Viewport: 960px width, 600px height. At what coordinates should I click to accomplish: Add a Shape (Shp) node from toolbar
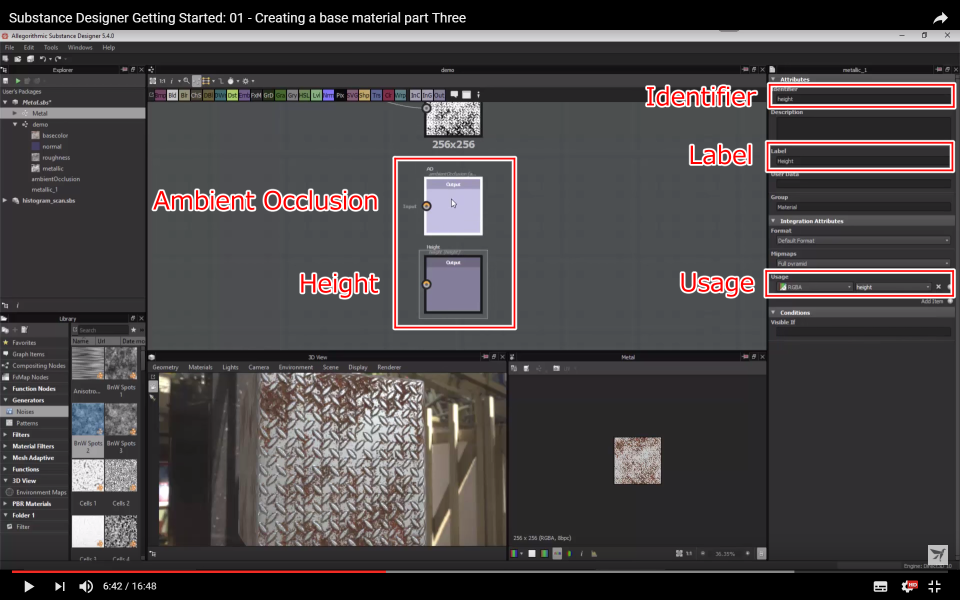coord(364,95)
